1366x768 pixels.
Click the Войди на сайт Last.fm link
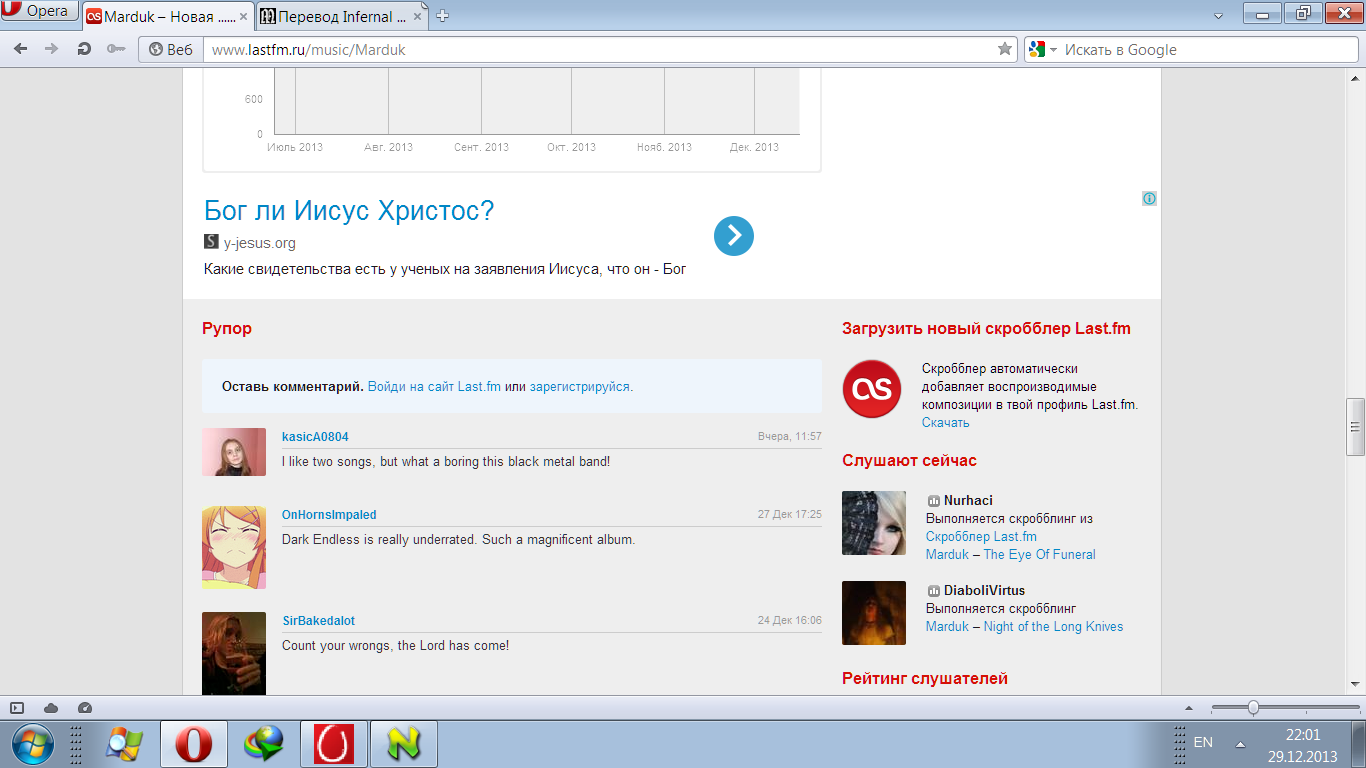pos(434,386)
